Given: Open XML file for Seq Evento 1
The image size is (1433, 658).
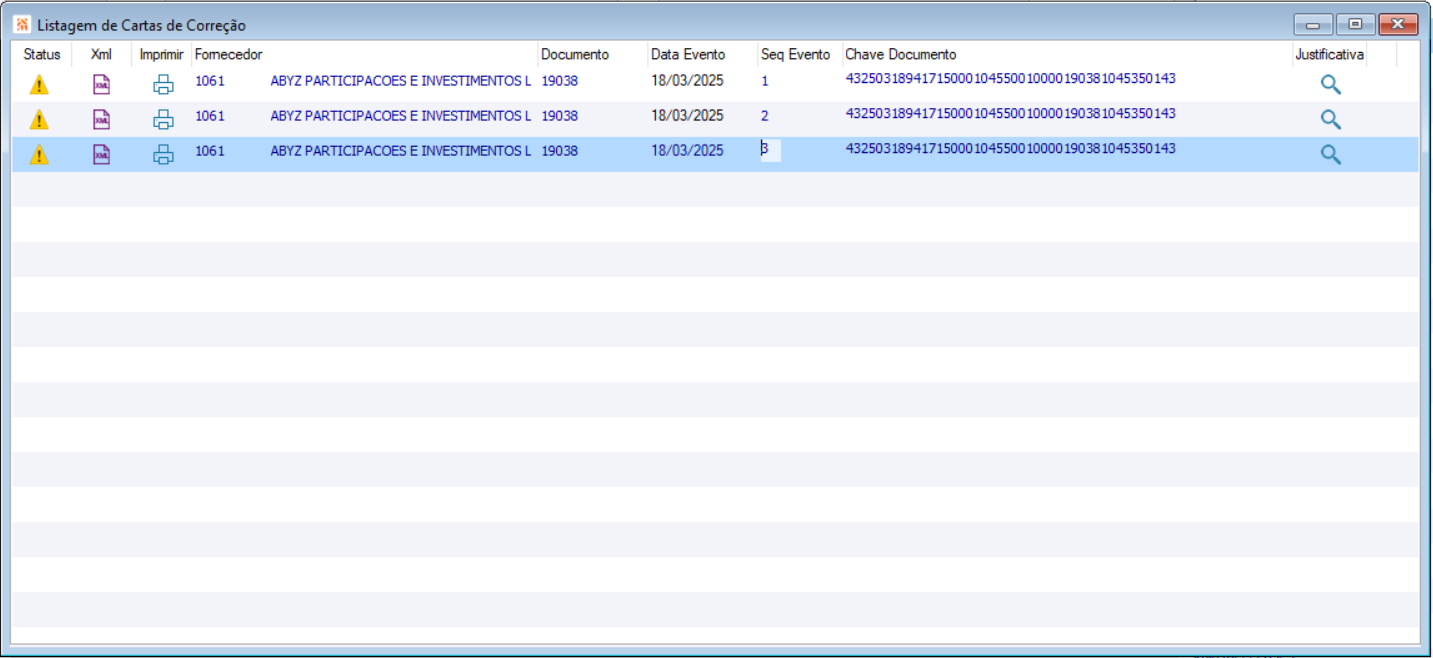Looking at the screenshot, I should tap(101, 85).
